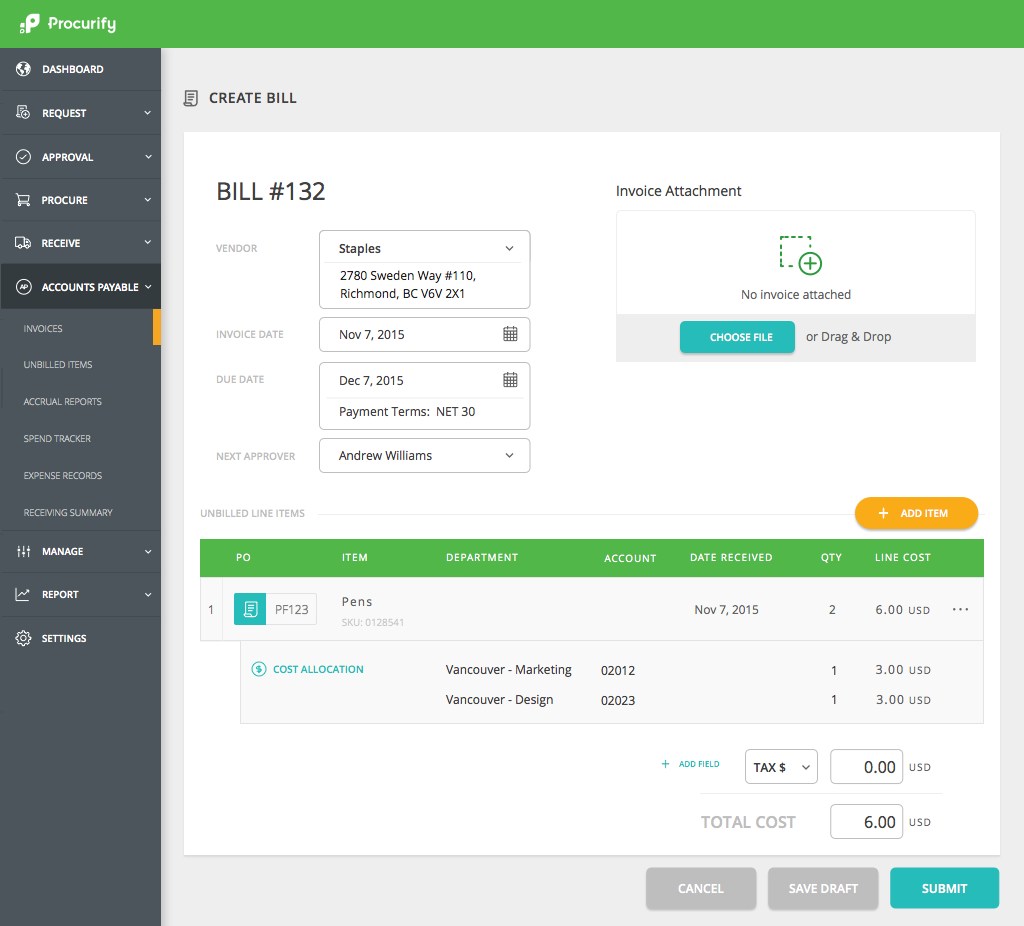This screenshot has height=926, width=1024.
Task: Click the Add Field link text
Action: pos(699,764)
